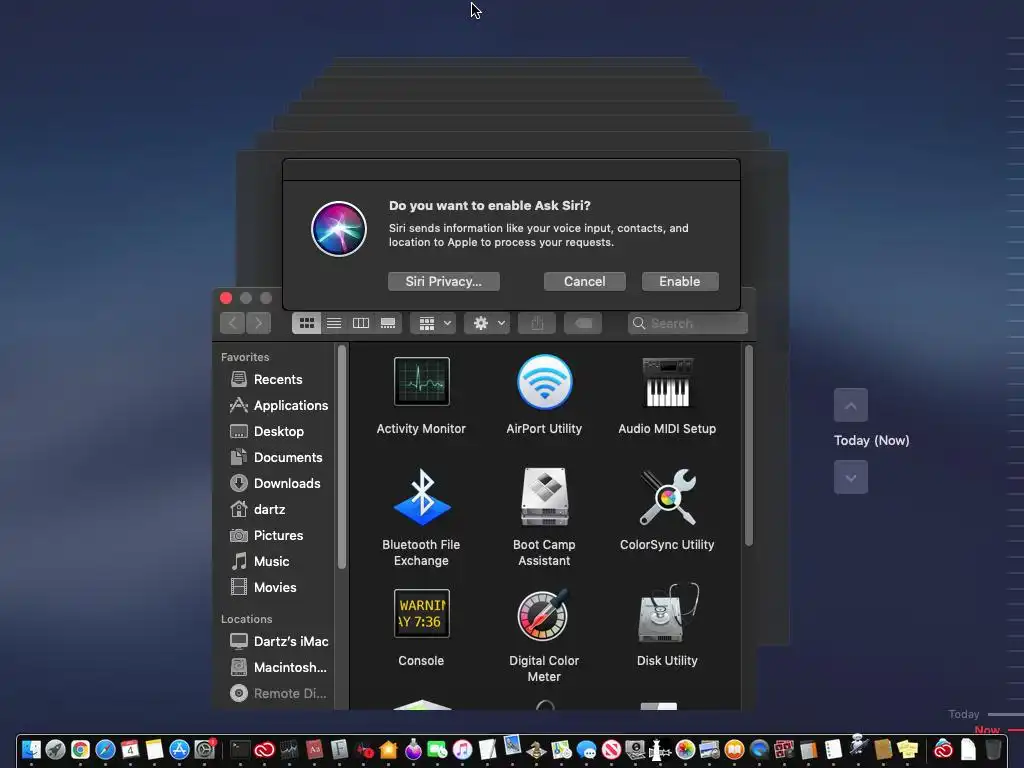Screen dimensions: 1024x768
Task: Click the Today (Now) label
Action: tap(871, 441)
